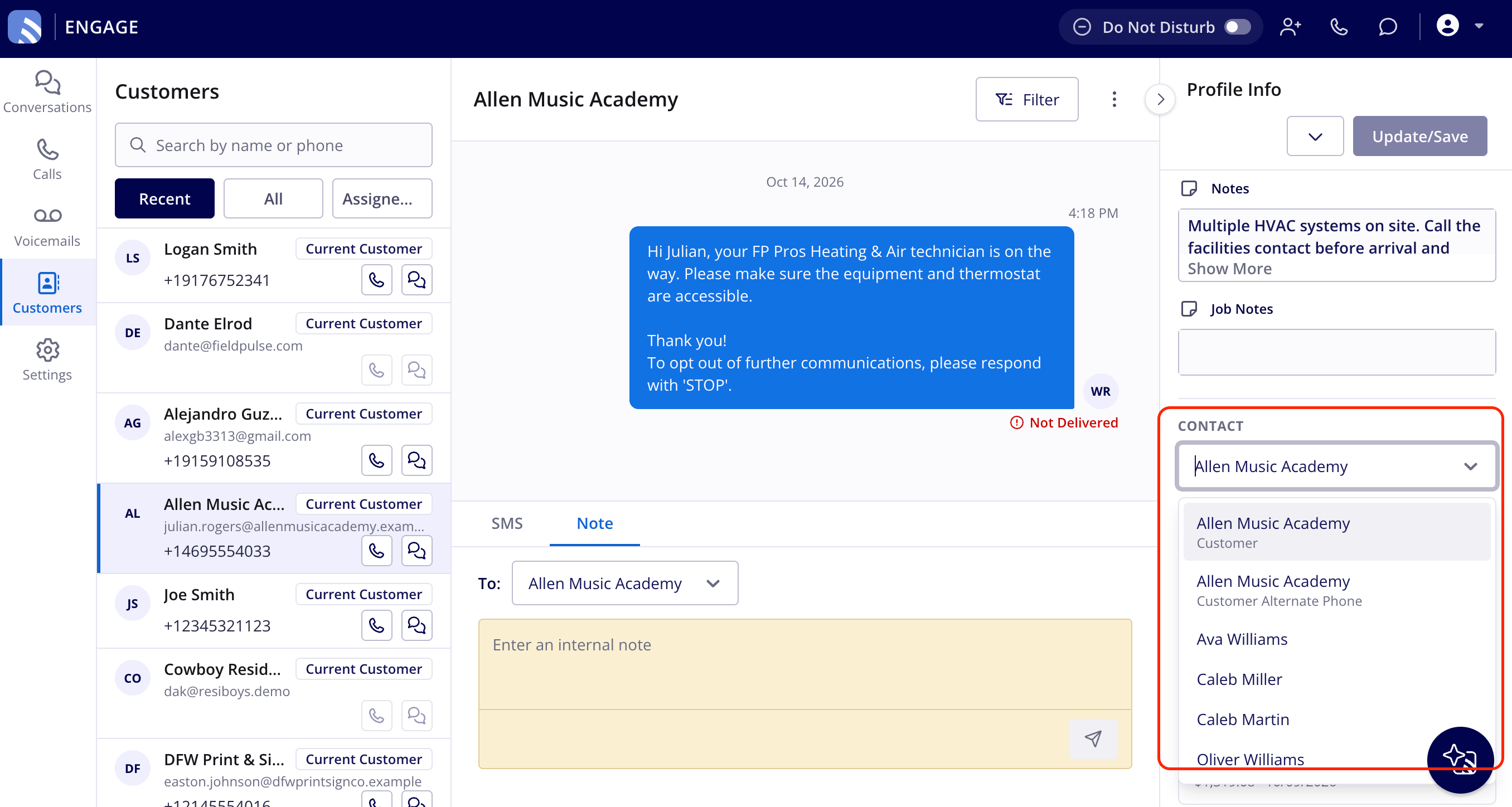1512x807 pixels.
Task: Open the Calls section in sidebar
Action: pos(47,159)
